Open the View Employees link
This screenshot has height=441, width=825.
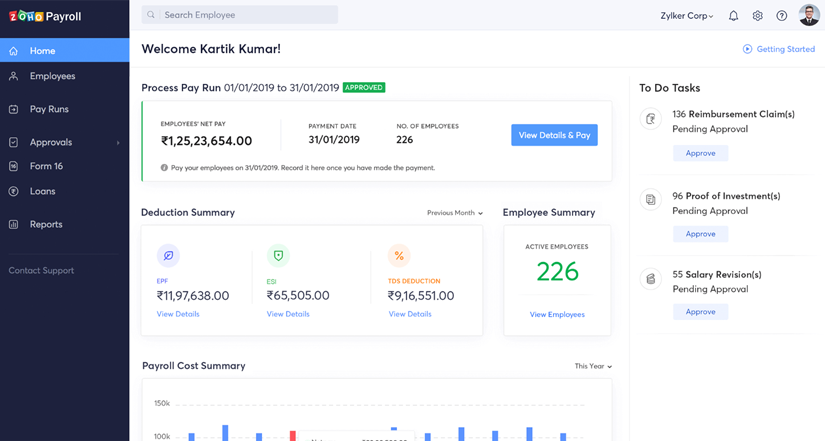tap(557, 314)
